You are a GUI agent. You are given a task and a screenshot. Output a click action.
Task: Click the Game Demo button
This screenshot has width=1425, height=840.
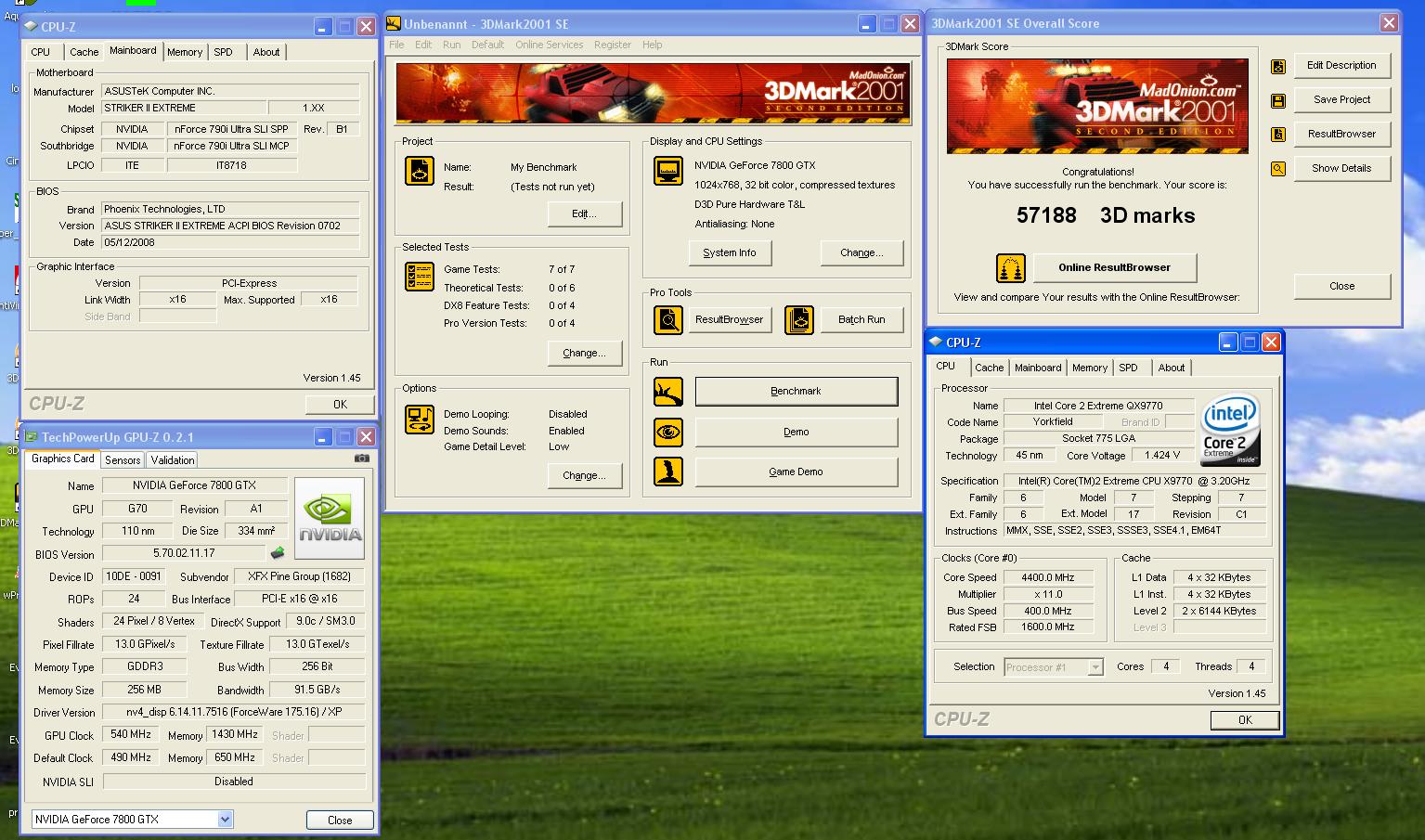[x=797, y=472]
